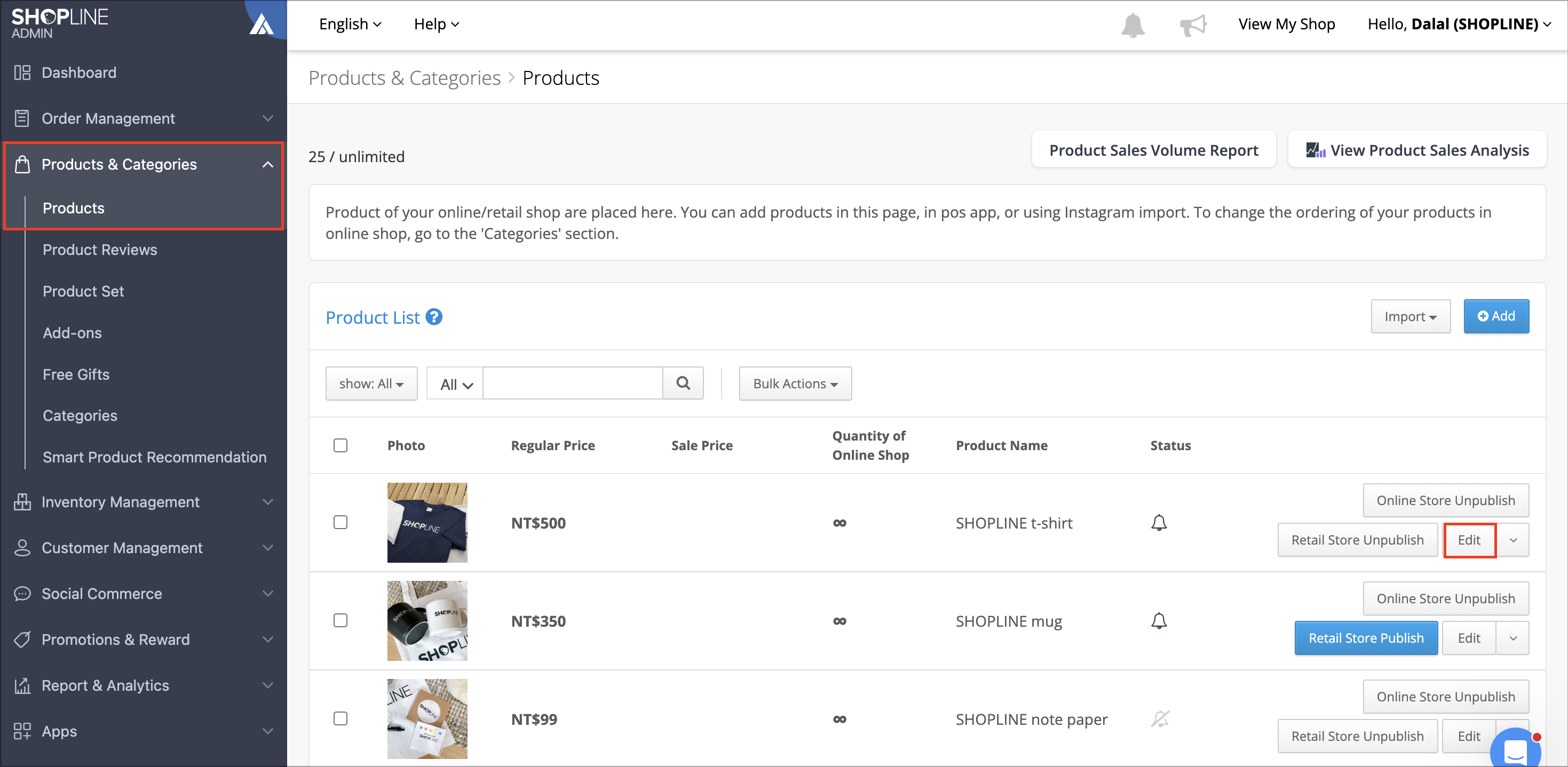Screen dimensions: 1568x767
Task: Click the SHOPLINE t-shirt product photo
Action: point(427,523)
